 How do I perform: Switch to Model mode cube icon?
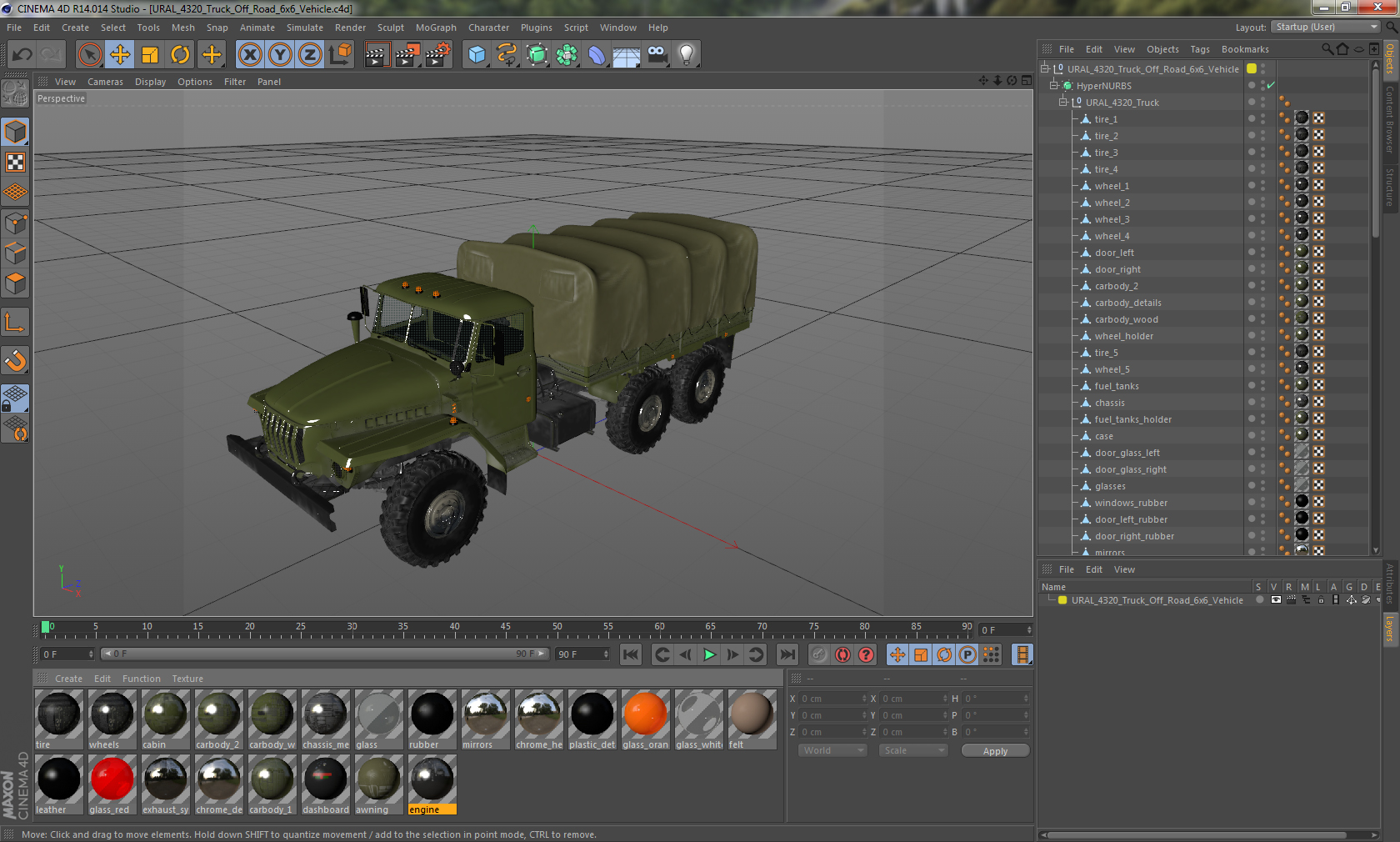coord(15,133)
